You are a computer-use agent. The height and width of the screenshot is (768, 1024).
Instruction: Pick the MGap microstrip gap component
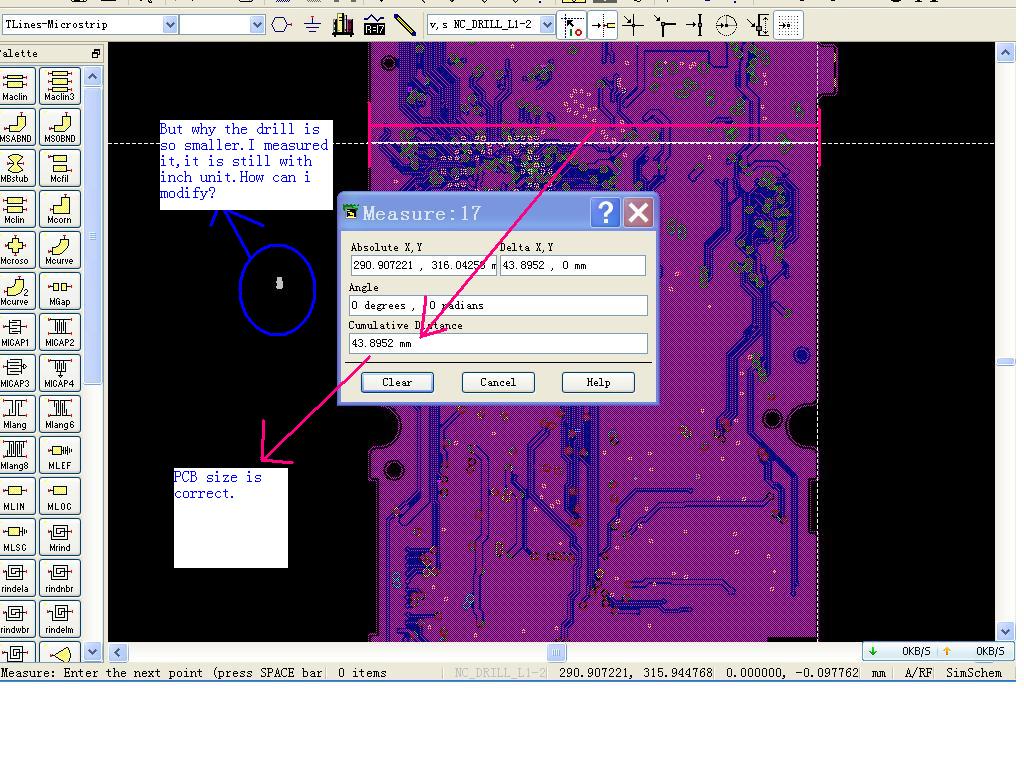point(59,292)
